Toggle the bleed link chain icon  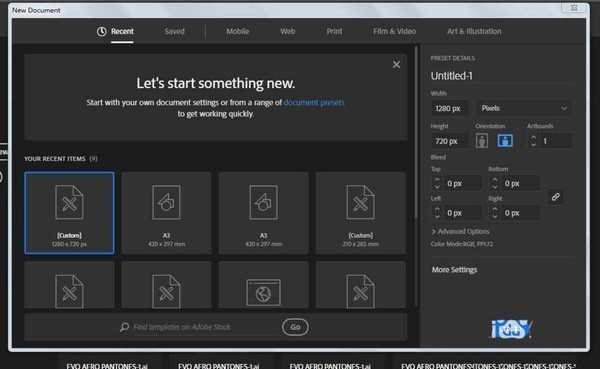tap(556, 197)
